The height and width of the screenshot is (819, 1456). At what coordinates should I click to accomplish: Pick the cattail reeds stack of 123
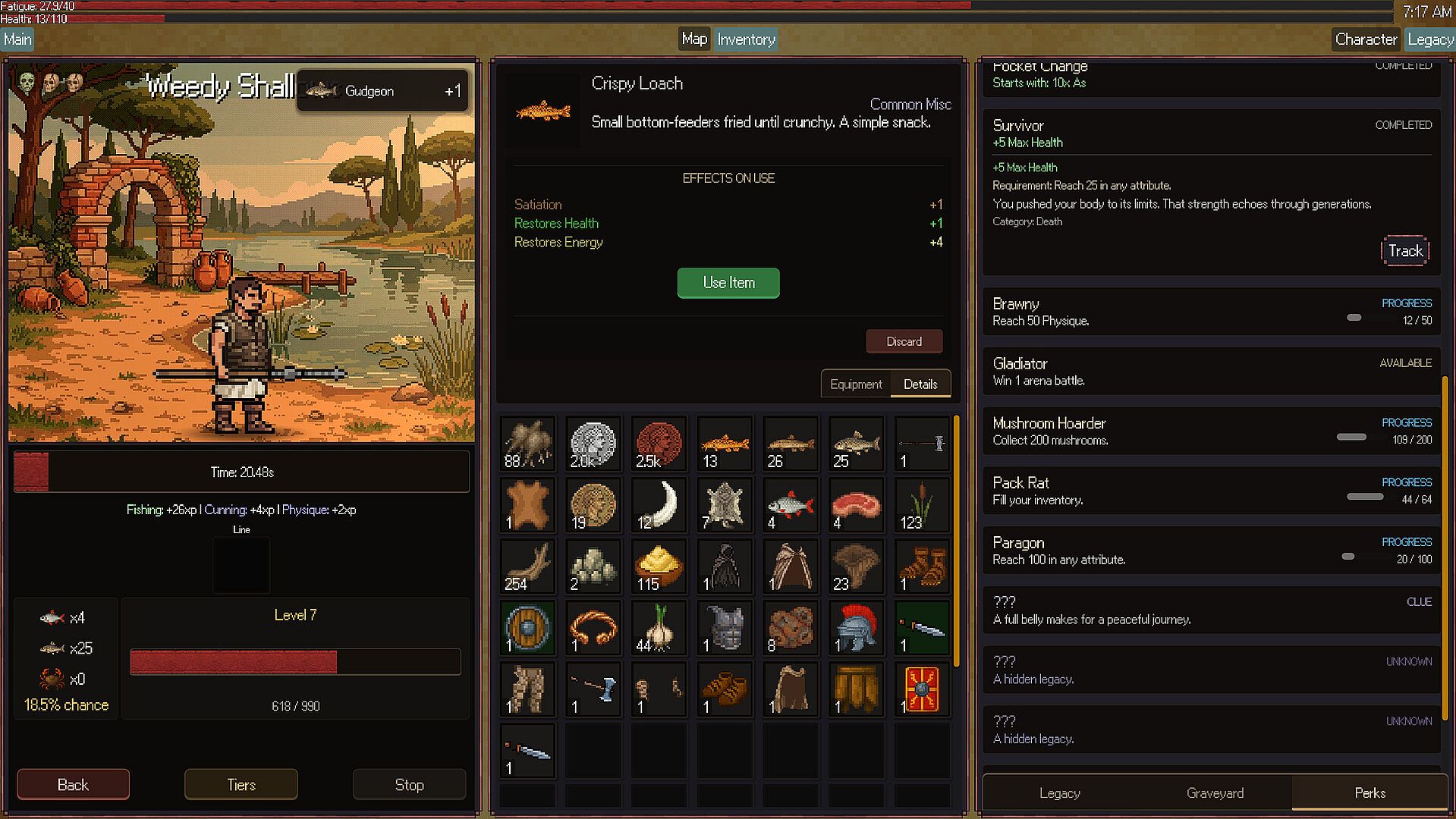click(922, 505)
